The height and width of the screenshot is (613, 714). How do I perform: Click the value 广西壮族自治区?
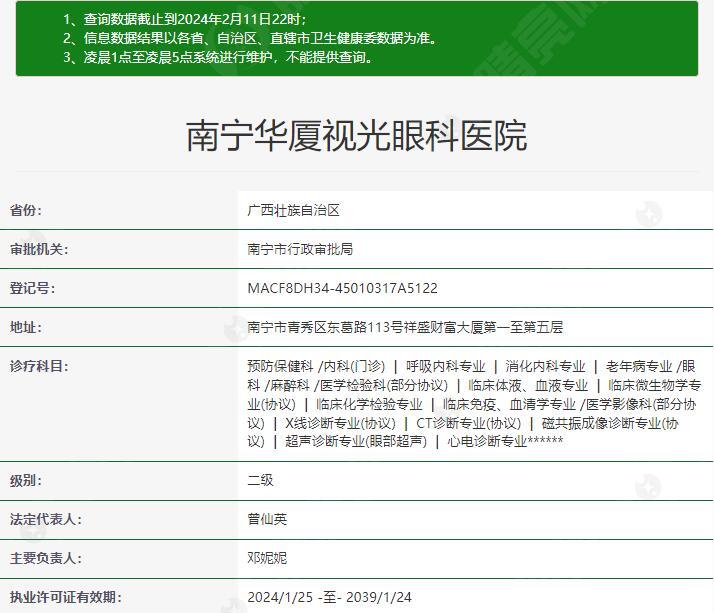(294, 210)
